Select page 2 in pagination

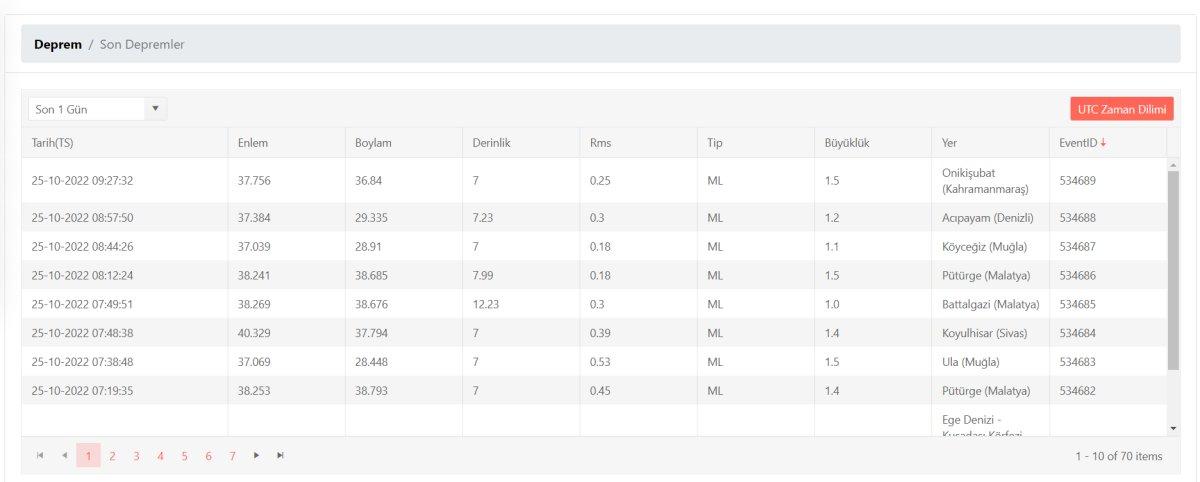coord(113,456)
